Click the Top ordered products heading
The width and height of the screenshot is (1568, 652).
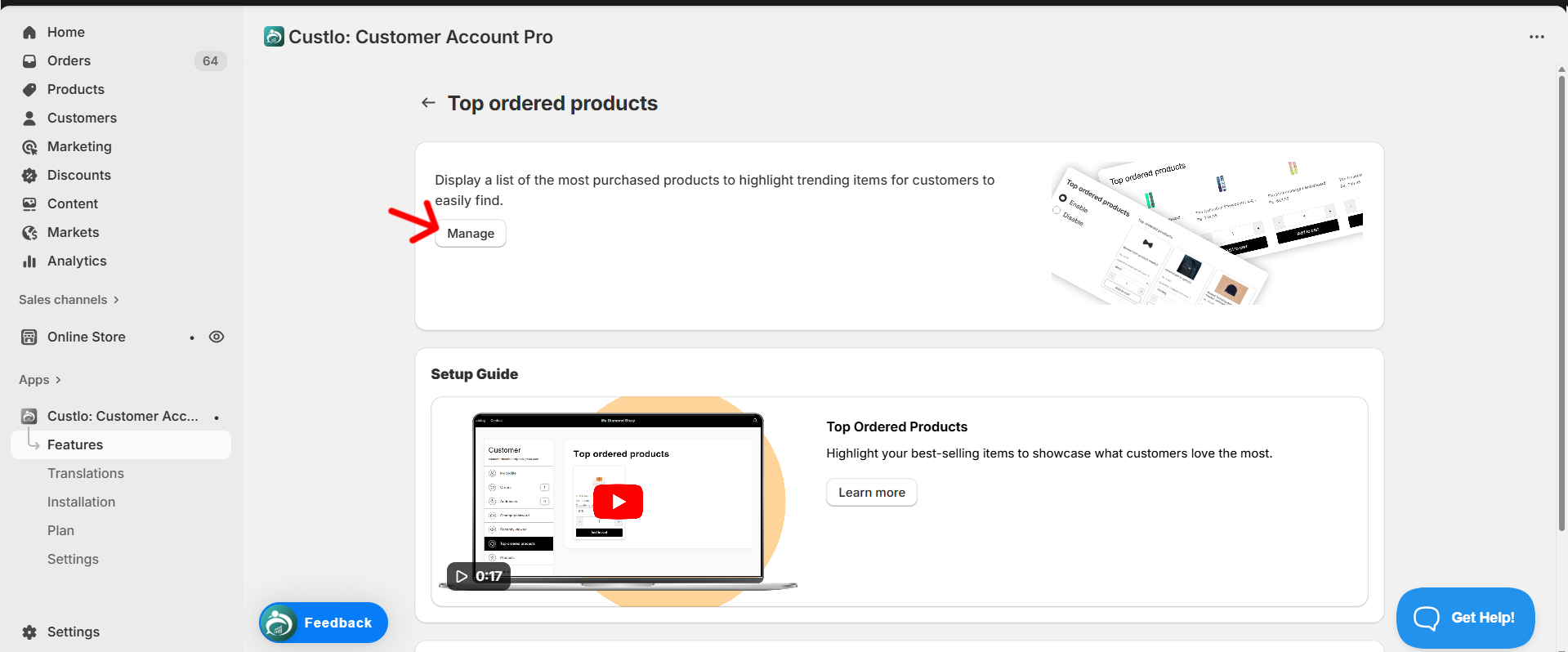pyautogui.click(x=552, y=103)
